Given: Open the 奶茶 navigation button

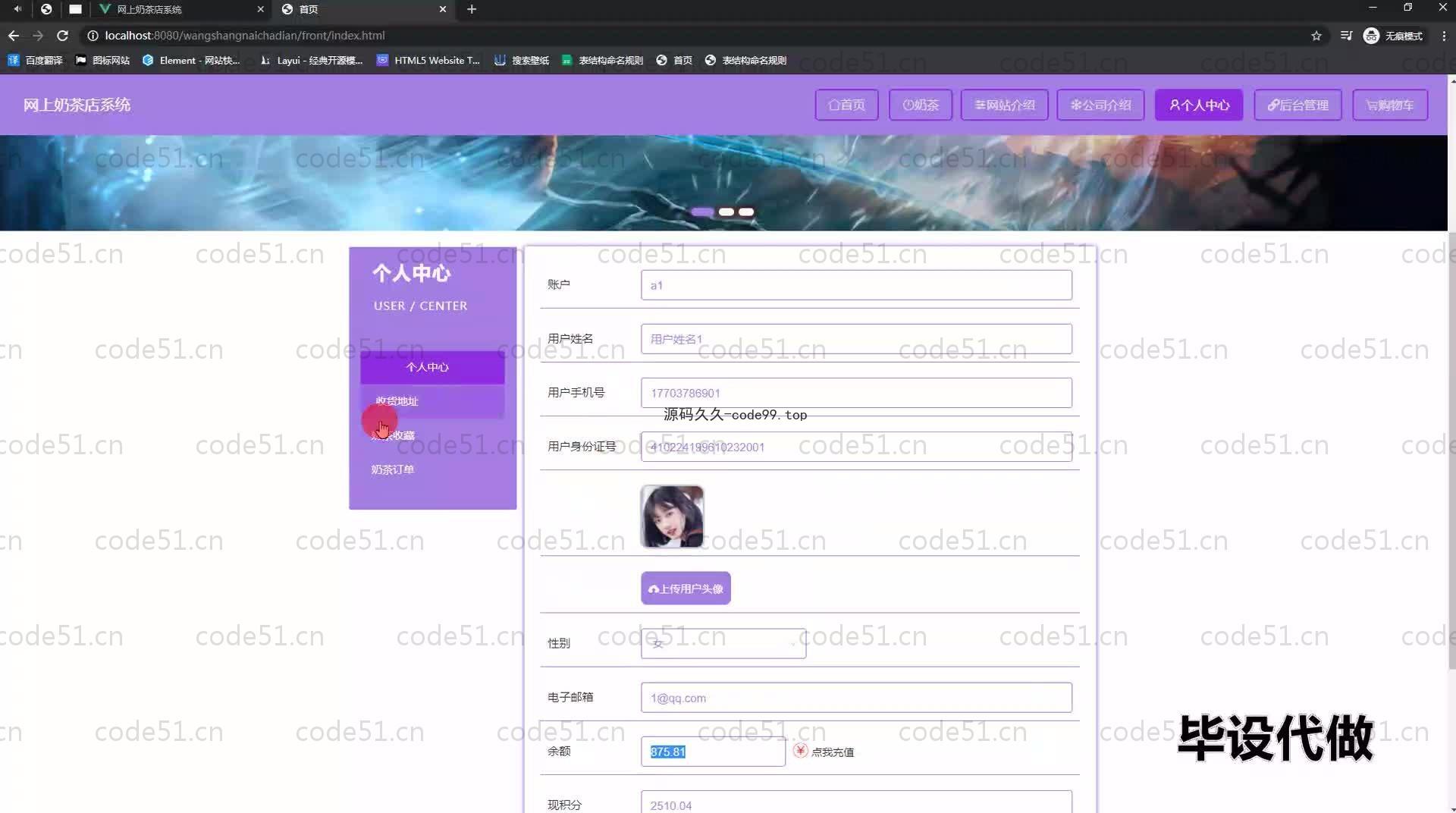Looking at the screenshot, I should click(921, 105).
